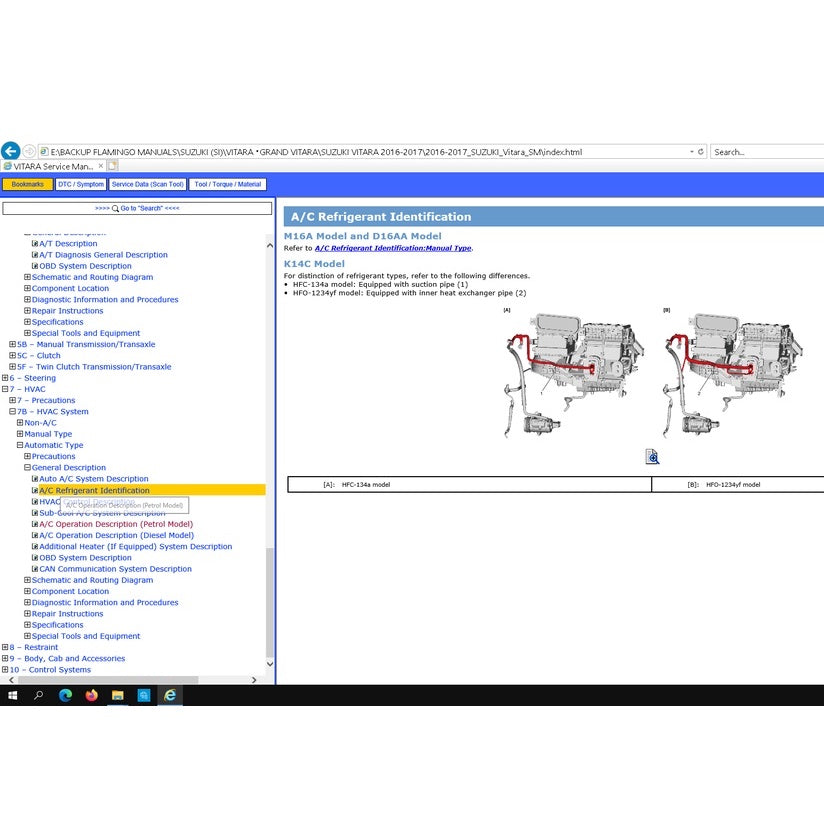Switch to the DTC / Symptom tab

click(x=81, y=184)
